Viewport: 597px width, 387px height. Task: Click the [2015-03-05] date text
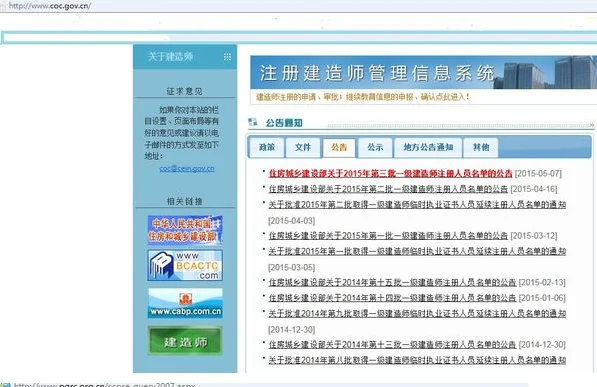(x=292, y=267)
